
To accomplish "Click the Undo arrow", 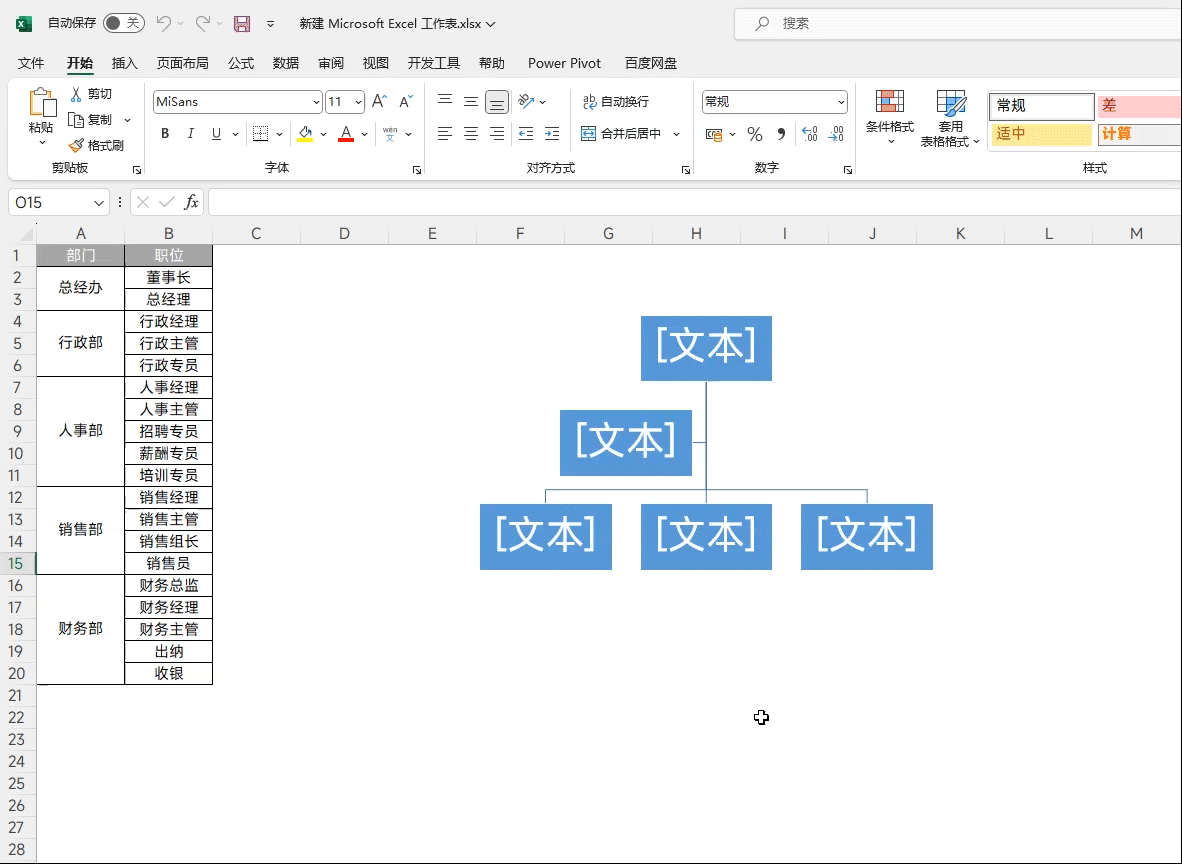I will click(x=164, y=23).
